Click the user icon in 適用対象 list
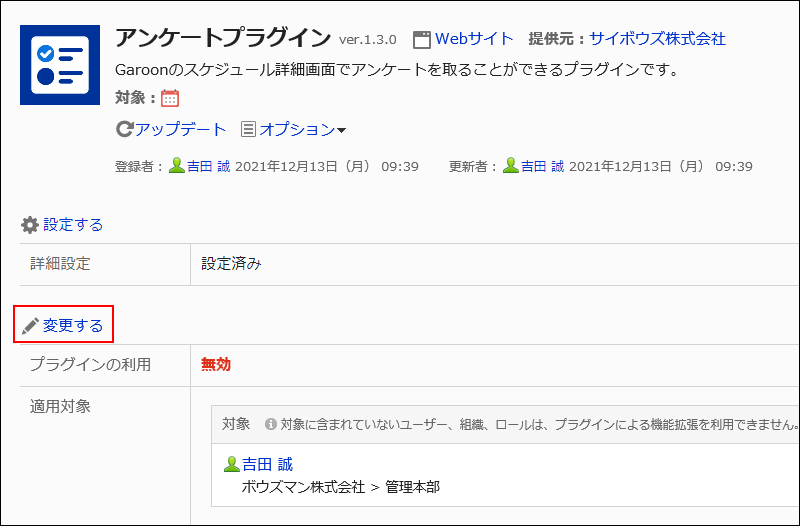 pyautogui.click(x=232, y=464)
